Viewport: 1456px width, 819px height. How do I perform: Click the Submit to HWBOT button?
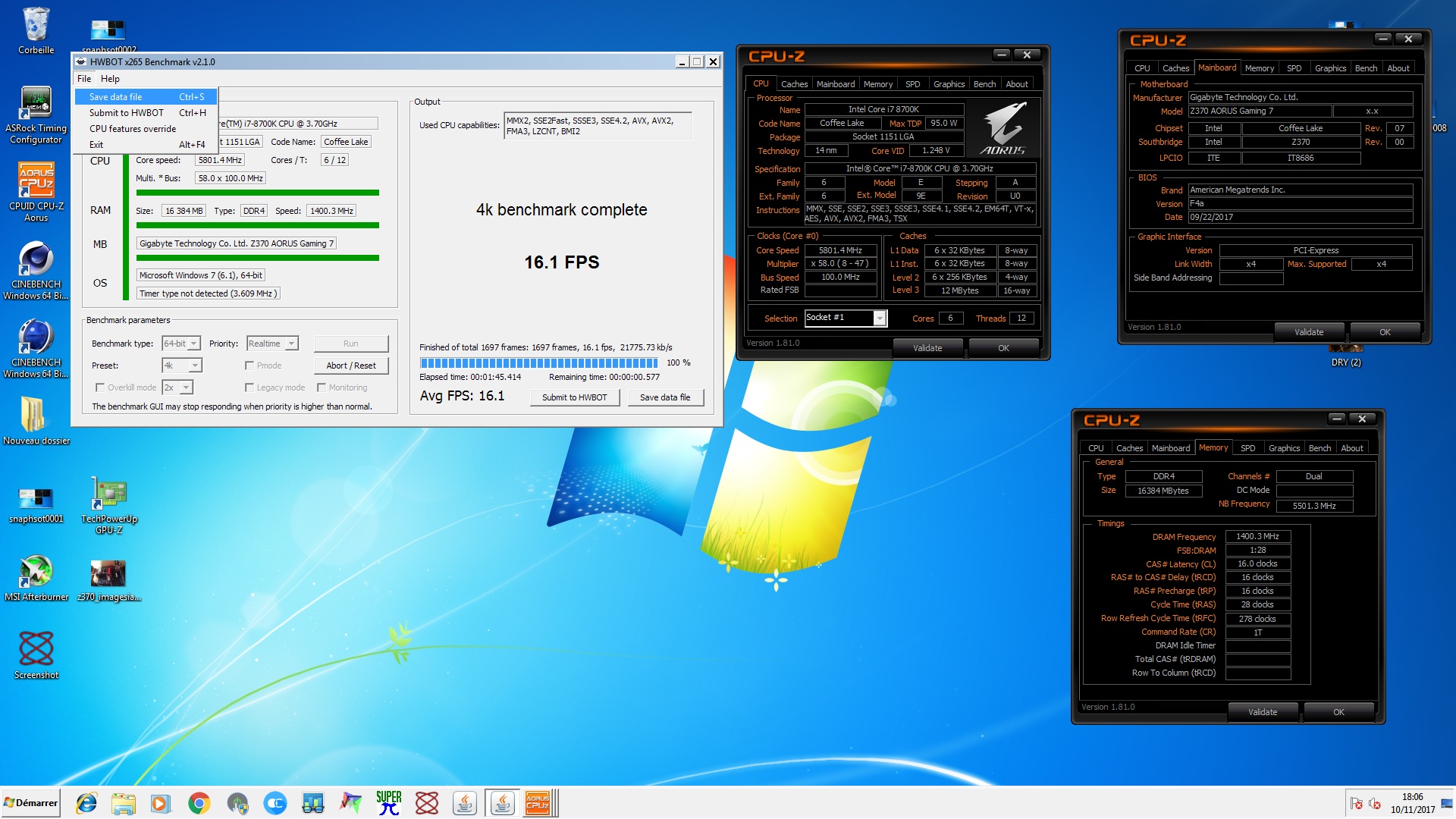click(574, 397)
